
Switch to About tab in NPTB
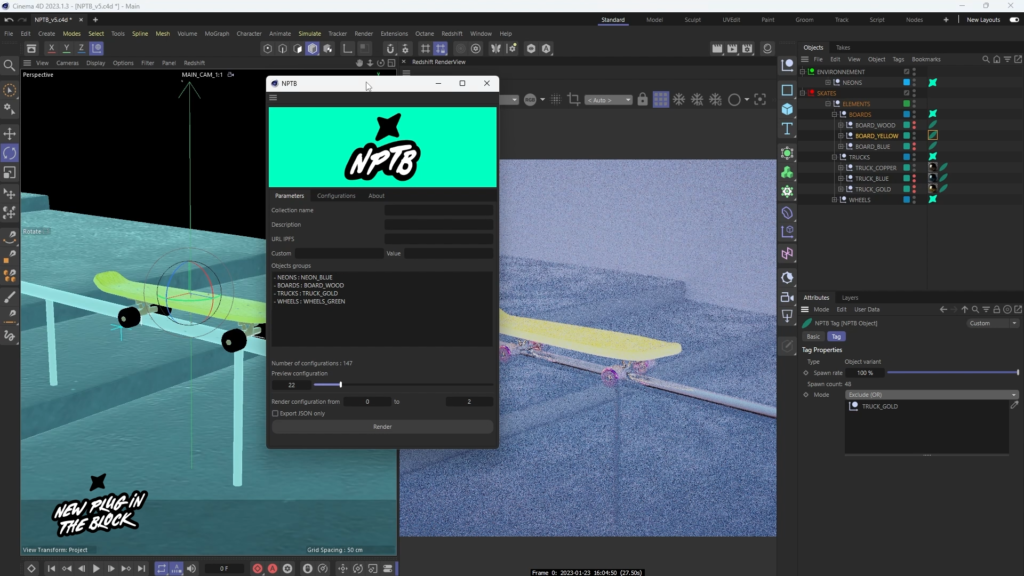coord(376,196)
